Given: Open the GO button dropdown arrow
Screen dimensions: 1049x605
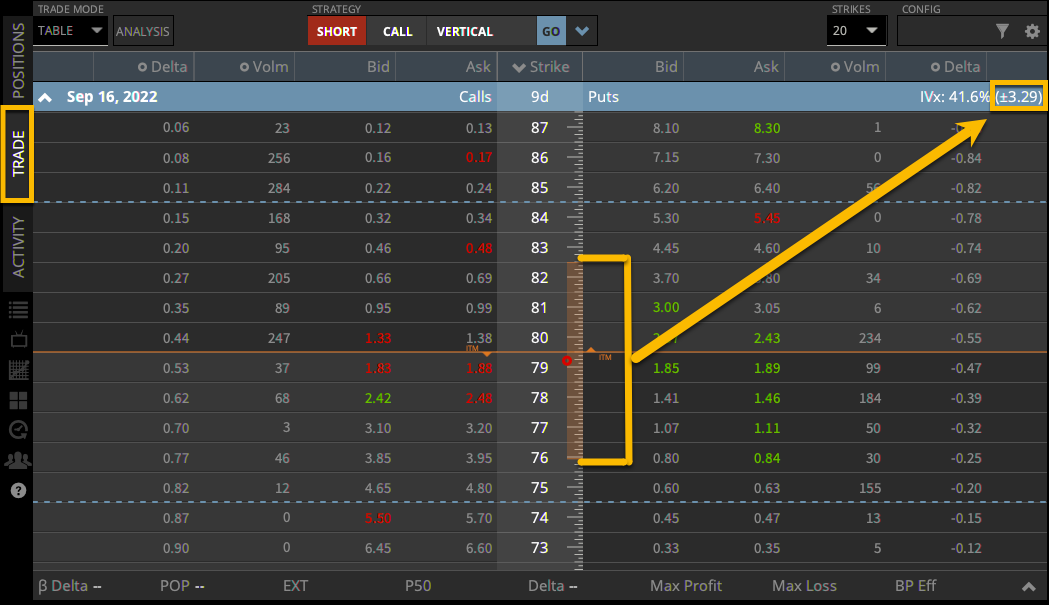Looking at the screenshot, I should (583, 31).
